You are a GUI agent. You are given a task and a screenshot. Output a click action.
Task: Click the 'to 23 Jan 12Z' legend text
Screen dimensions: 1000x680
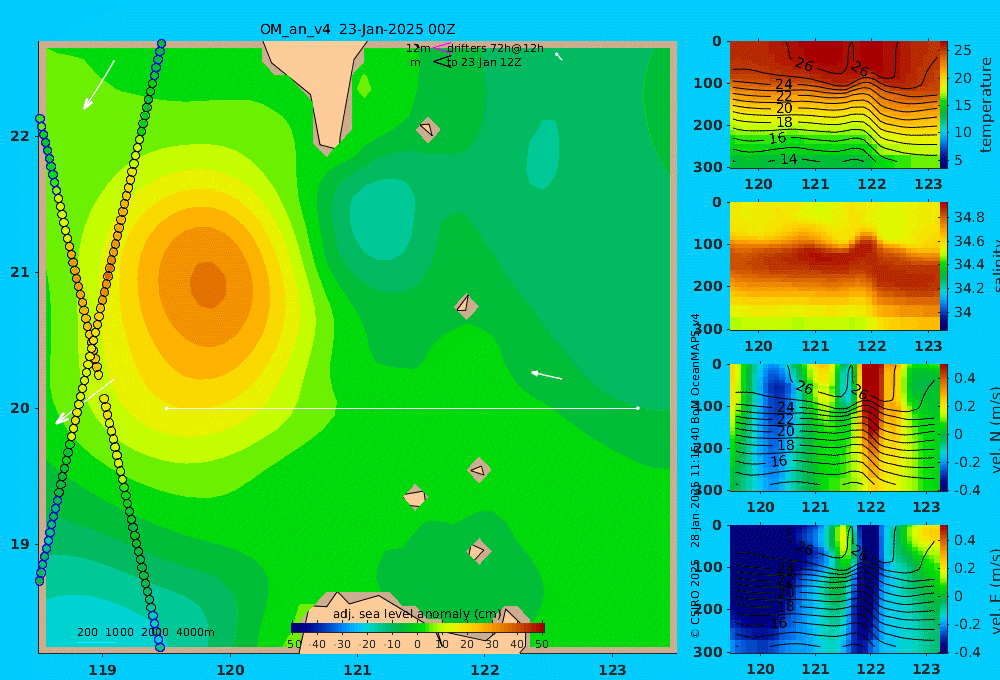pyautogui.click(x=484, y=63)
